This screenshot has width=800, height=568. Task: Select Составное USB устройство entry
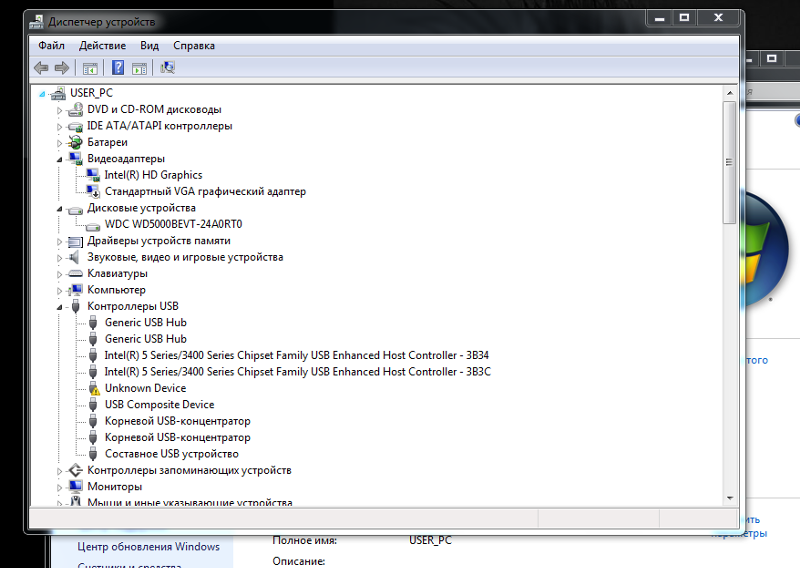[x=171, y=454]
